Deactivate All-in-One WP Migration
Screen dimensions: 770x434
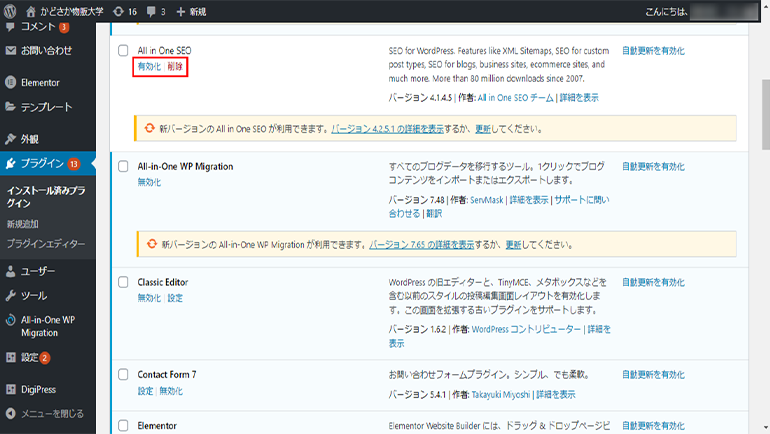[149, 182]
